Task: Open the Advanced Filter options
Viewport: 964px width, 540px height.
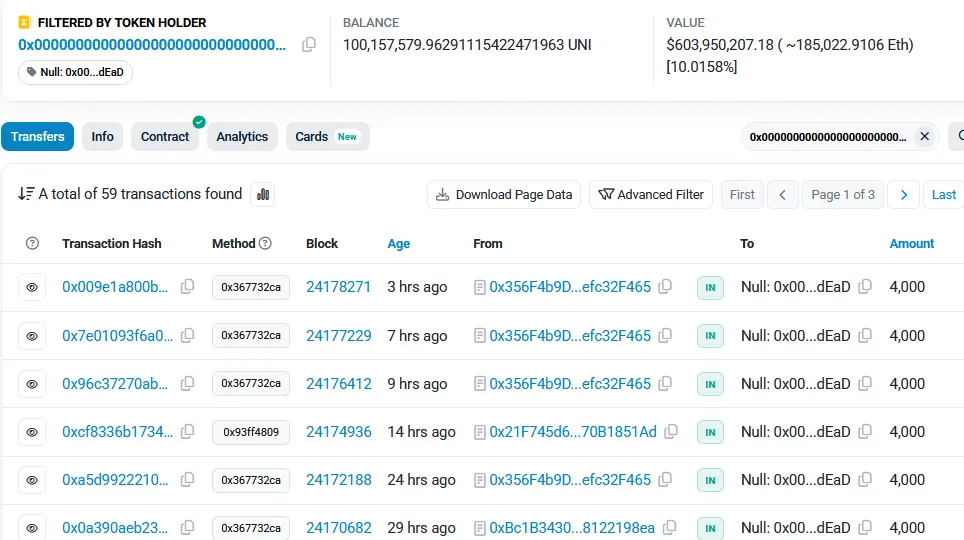Action: coord(650,194)
